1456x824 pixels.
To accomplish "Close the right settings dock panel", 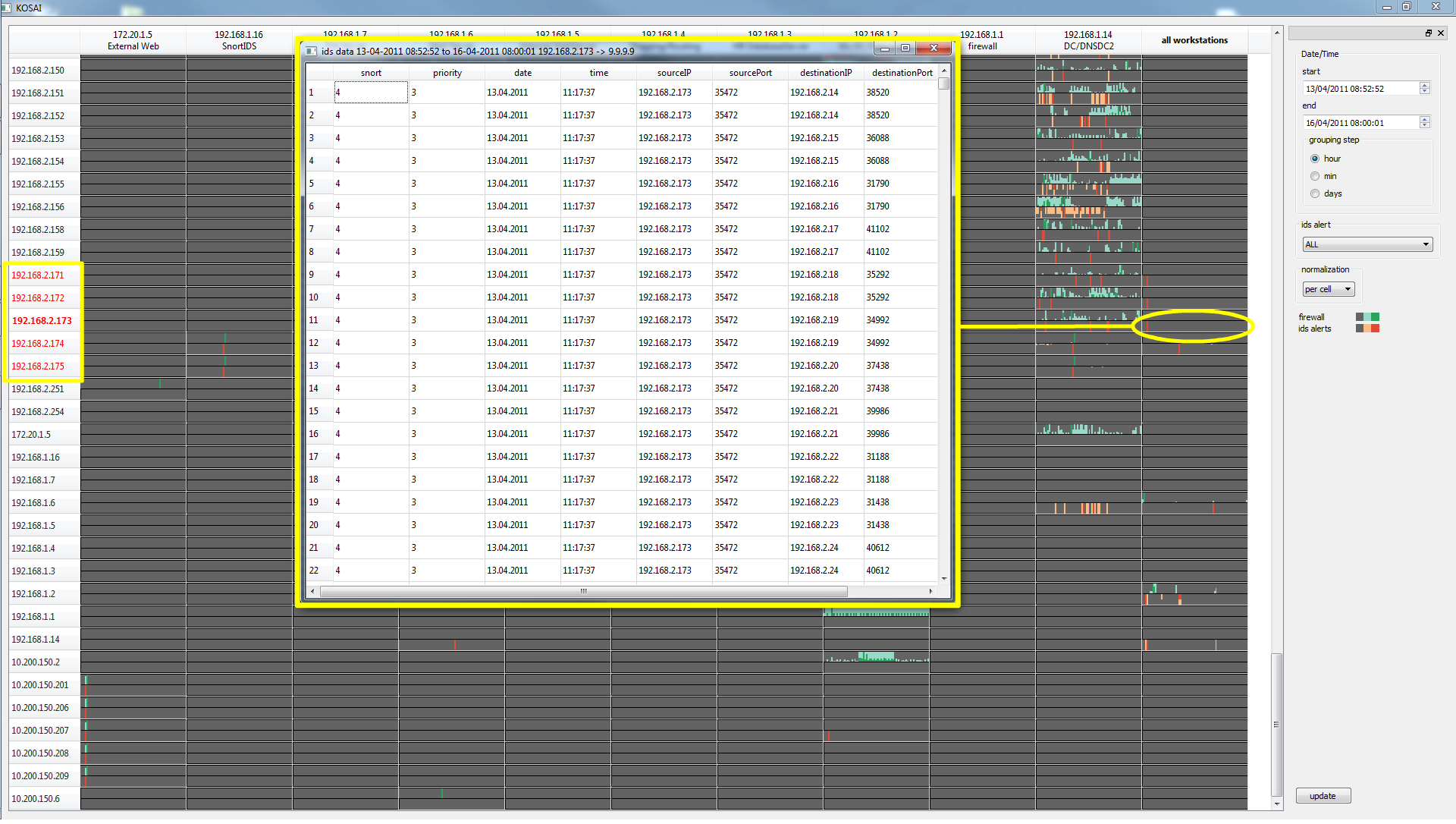I will coord(1441,33).
